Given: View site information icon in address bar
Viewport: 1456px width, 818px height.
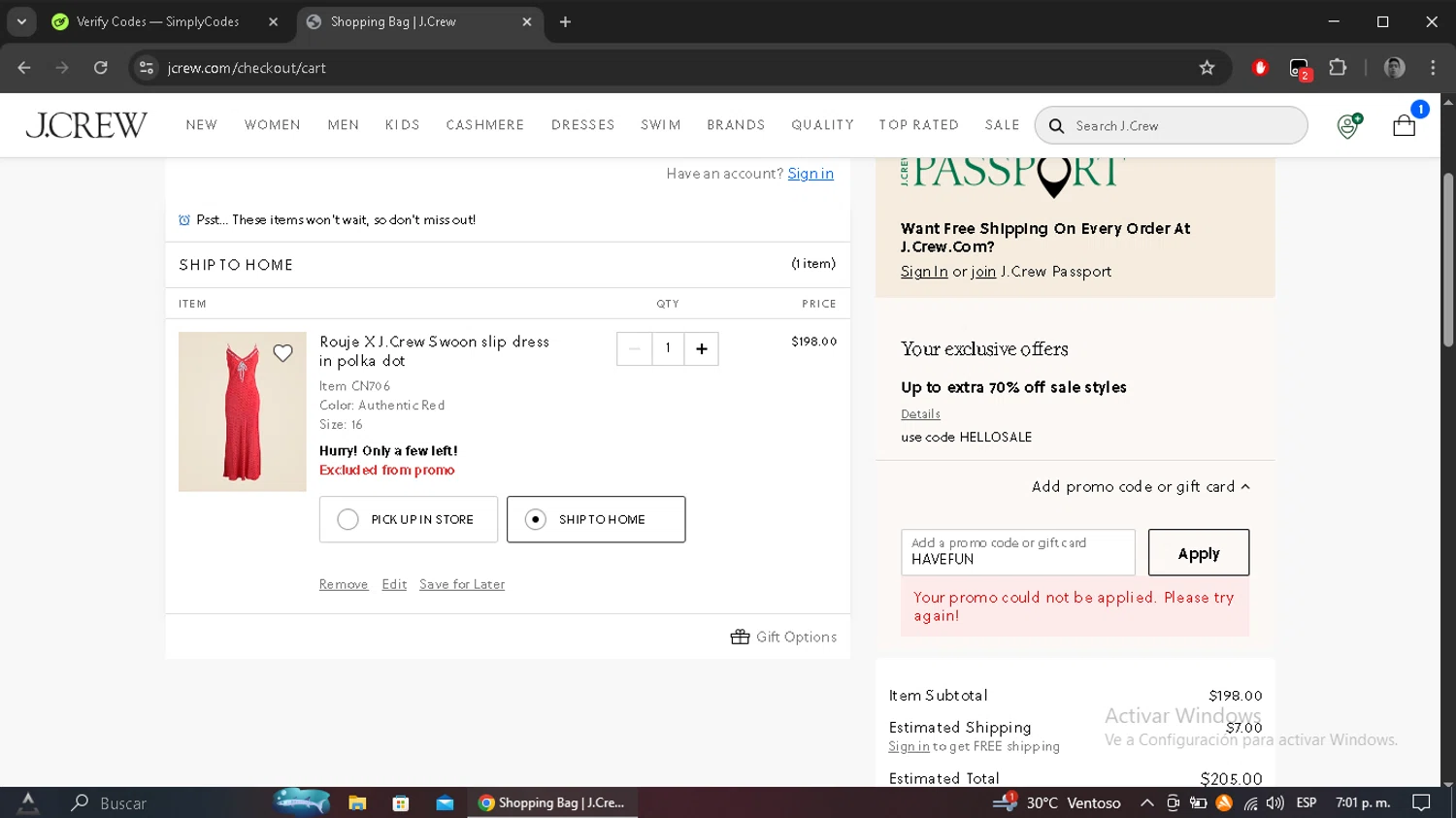Looking at the screenshot, I should tap(147, 68).
